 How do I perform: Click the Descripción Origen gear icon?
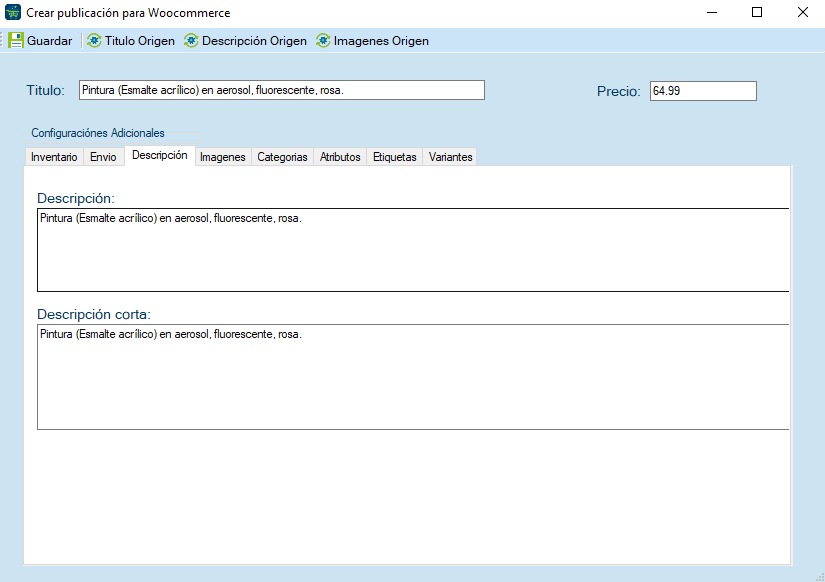pyautogui.click(x=191, y=41)
